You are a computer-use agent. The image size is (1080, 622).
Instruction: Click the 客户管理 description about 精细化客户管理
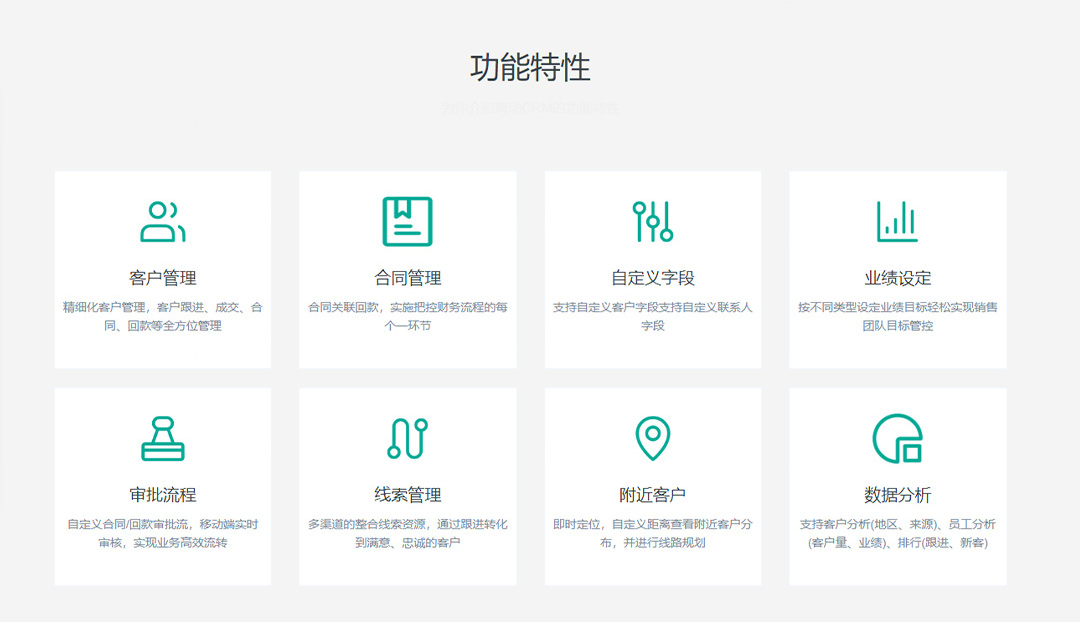[x=163, y=316]
